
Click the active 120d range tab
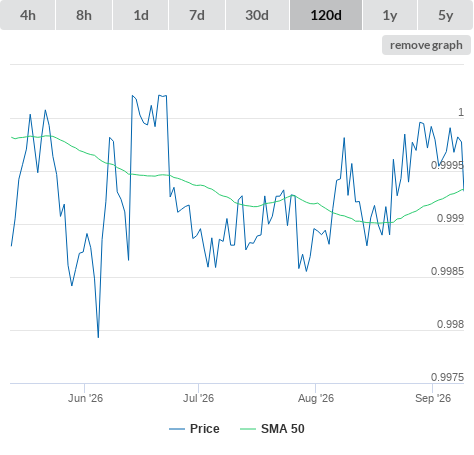[x=326, y=15]
